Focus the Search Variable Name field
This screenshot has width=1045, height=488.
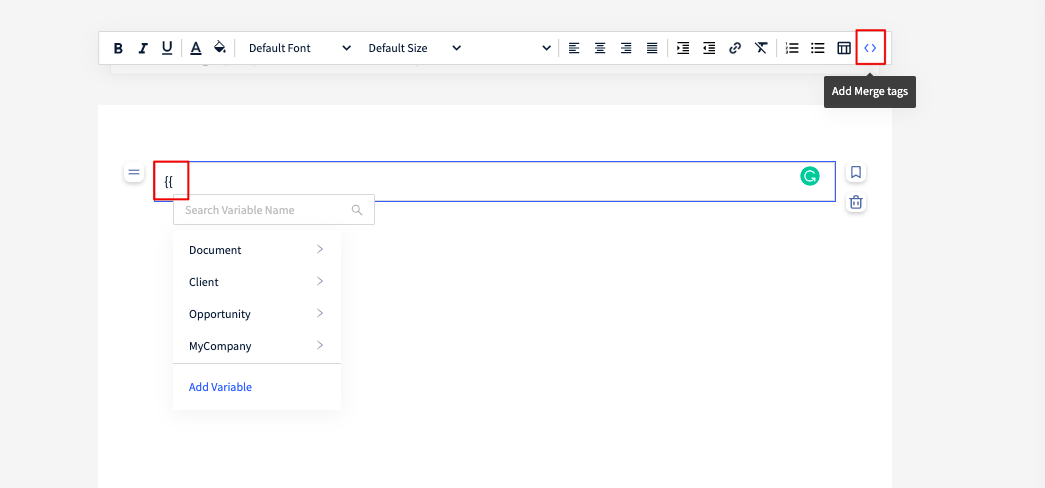click(274, 210)
